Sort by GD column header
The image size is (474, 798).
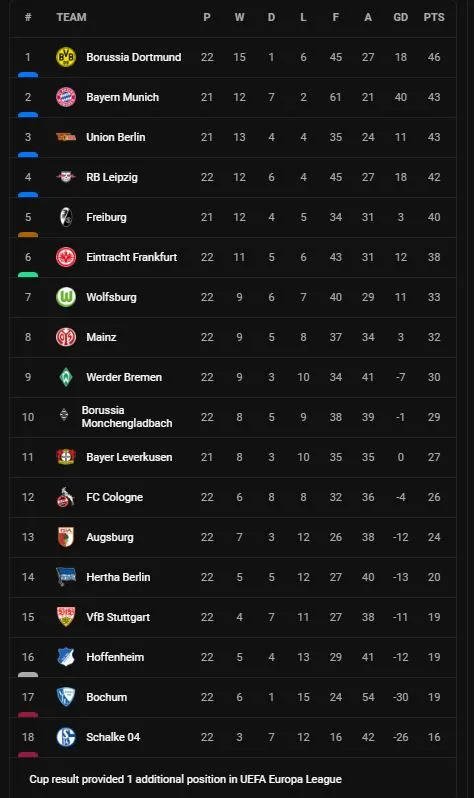pos(401,17)
